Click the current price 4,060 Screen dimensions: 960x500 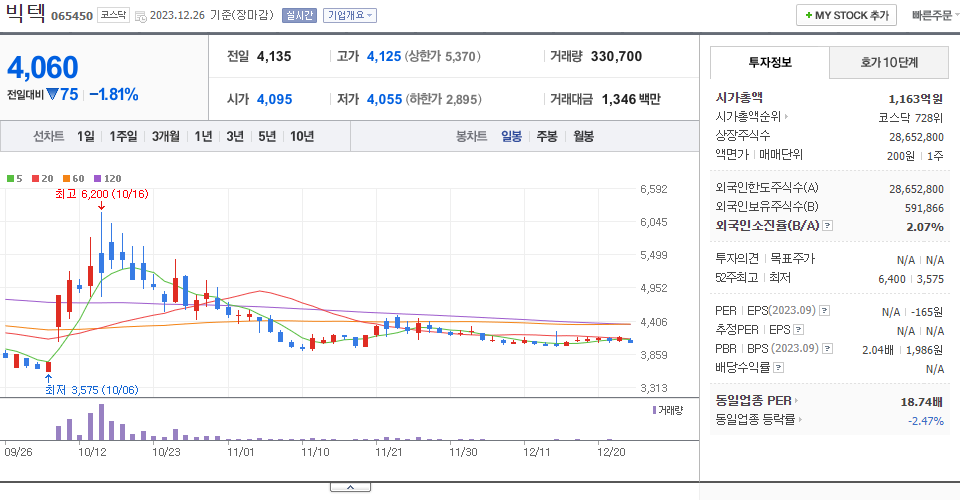[x=43, y=67]
